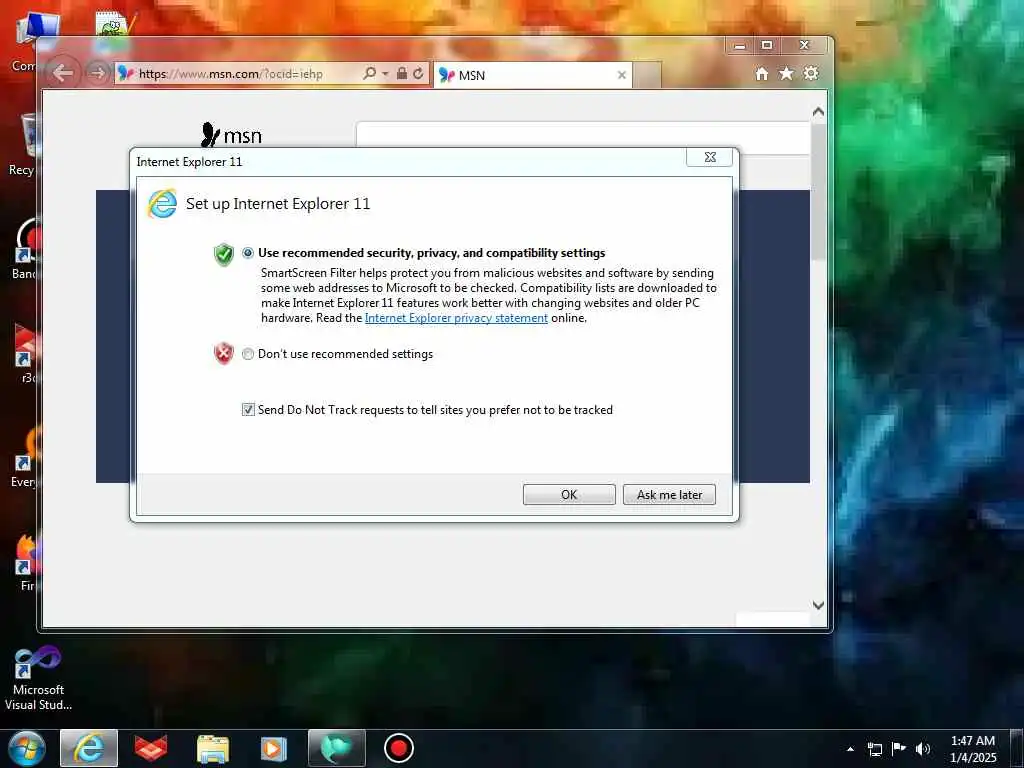This screenshot has height=768, width=1024.
Task: Go back with the browser Back arrow
Action: pos(63,72)
